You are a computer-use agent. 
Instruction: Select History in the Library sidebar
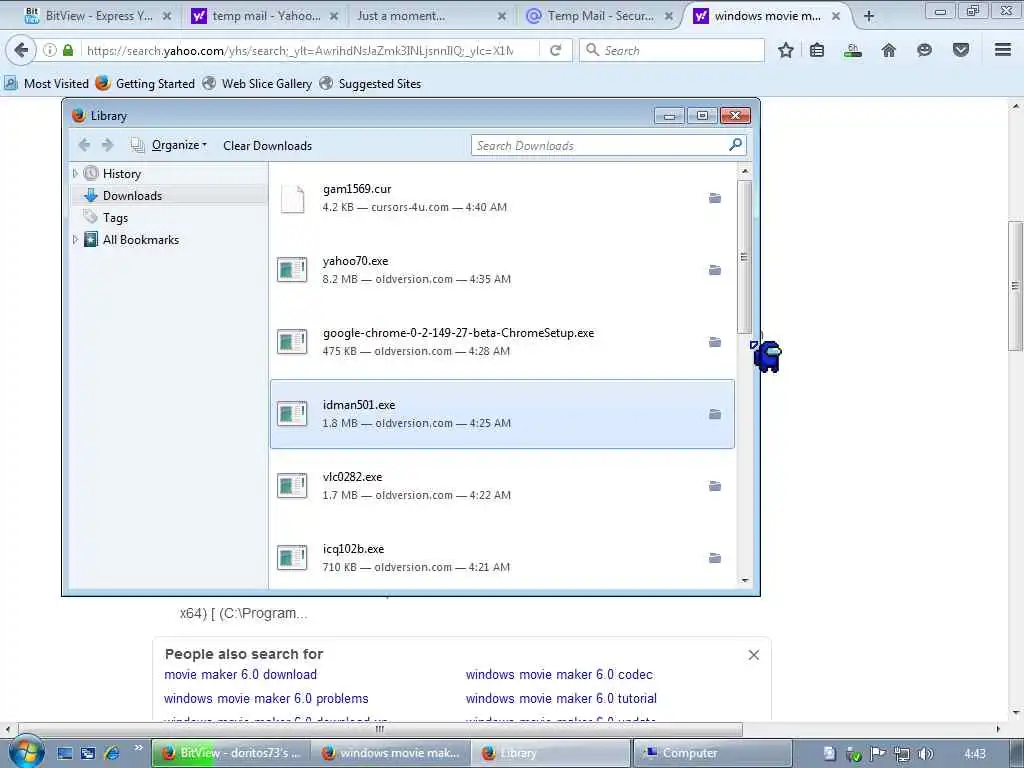[x=121, y=174]
